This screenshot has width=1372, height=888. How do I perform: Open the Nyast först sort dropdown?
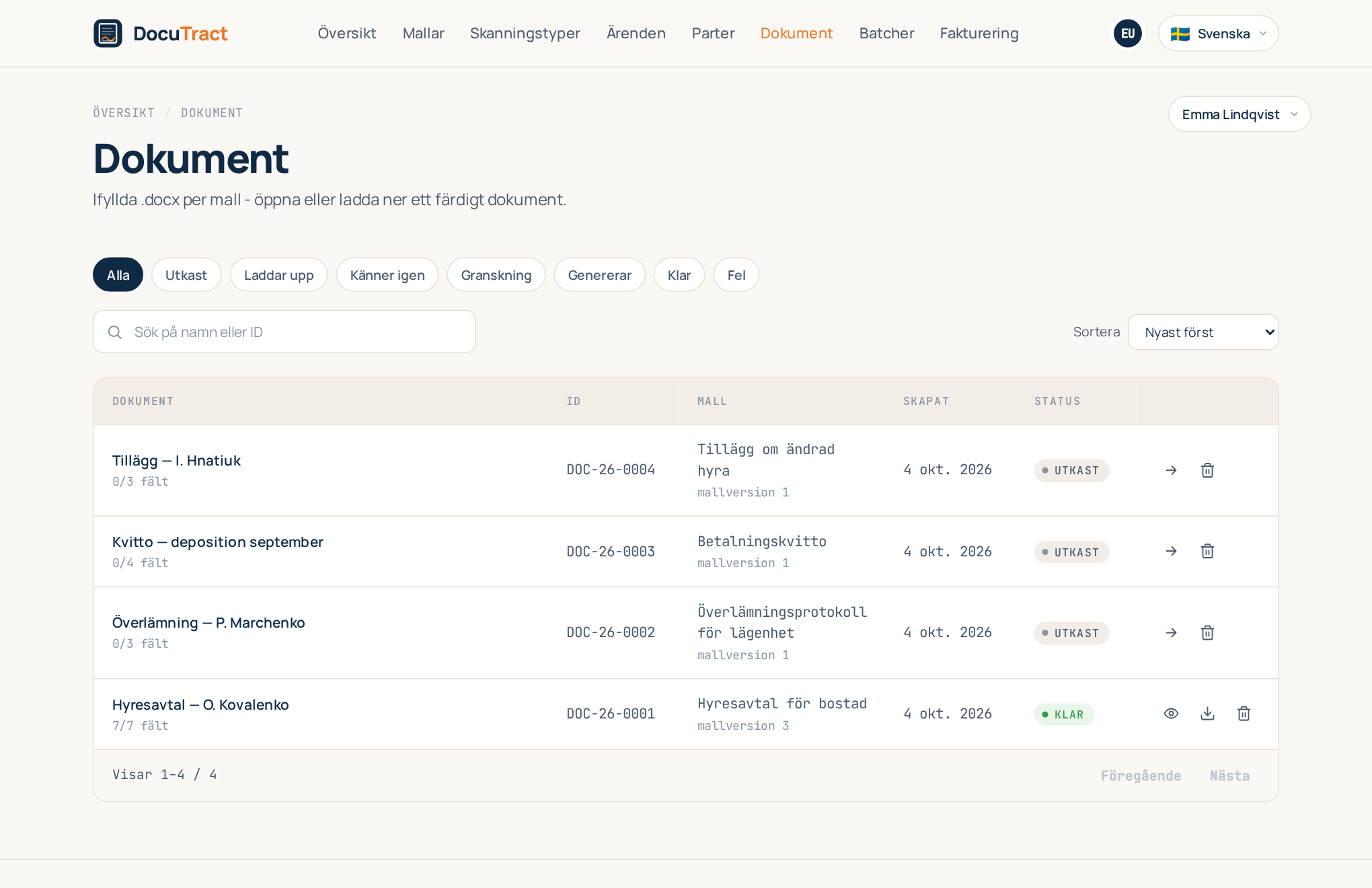(x=1203, y=332)
